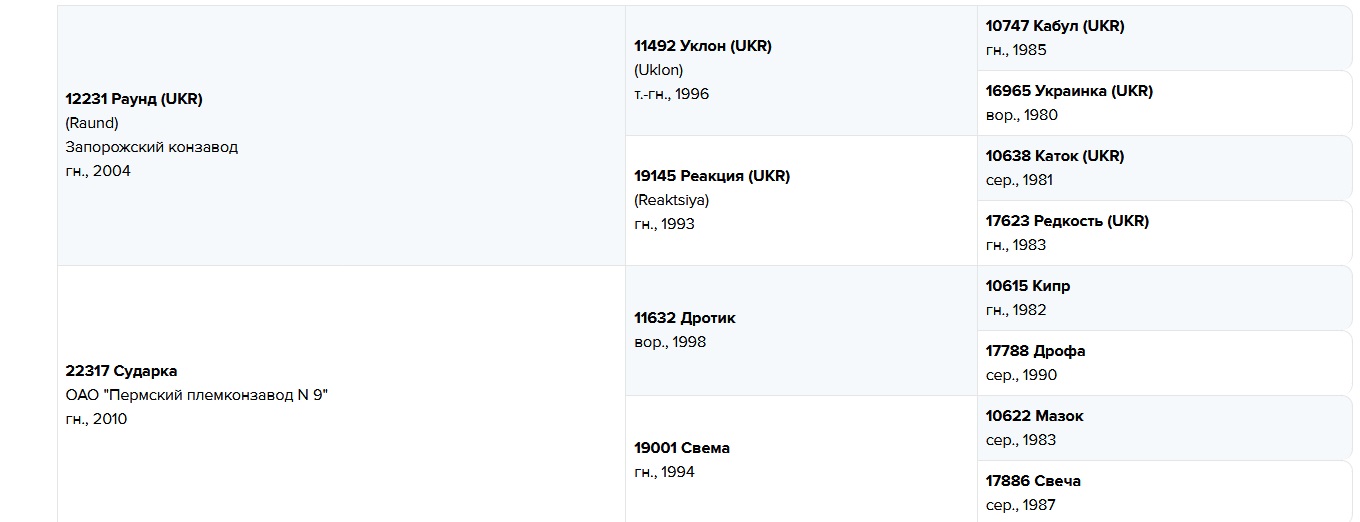Select the 19145 Реакция (UKR) entry
1360x522 pixels.
711,176
